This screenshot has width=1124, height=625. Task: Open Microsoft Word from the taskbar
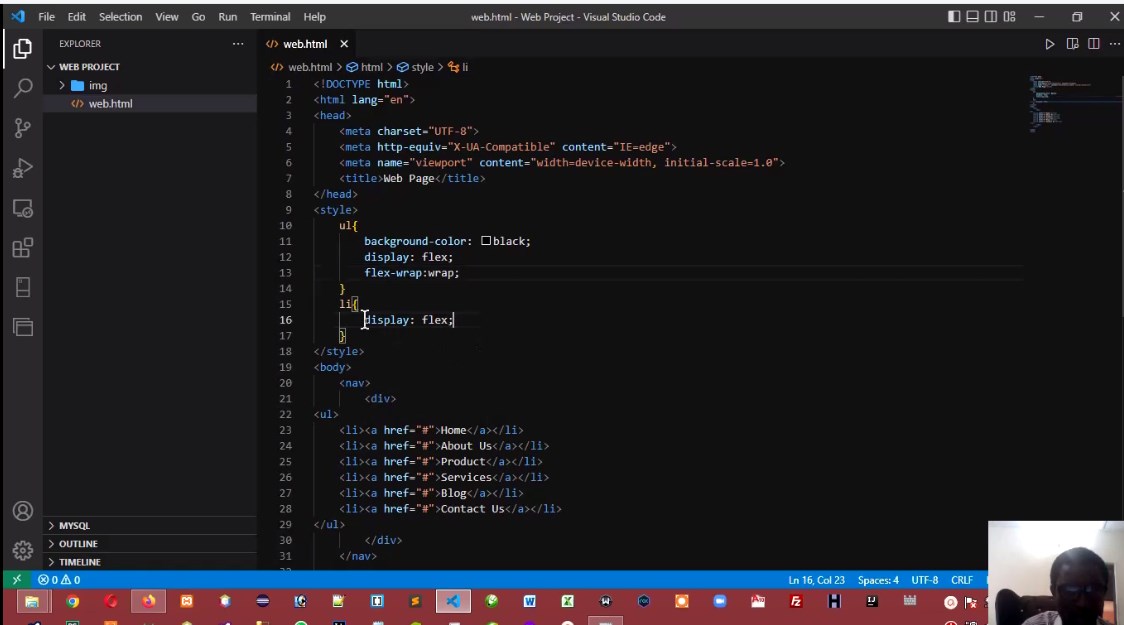(x=530, y=601)
